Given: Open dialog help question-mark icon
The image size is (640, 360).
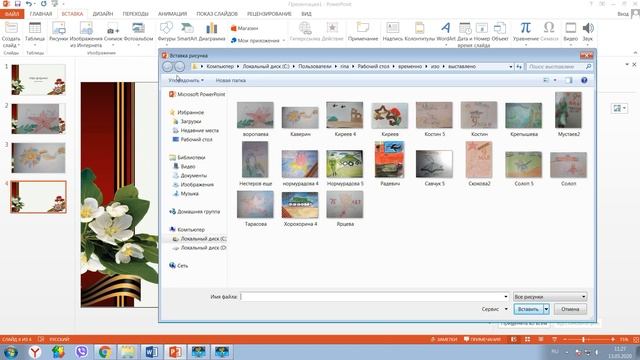Looking at the screenshot, I should pyautogui.click(x=584, y=80).
